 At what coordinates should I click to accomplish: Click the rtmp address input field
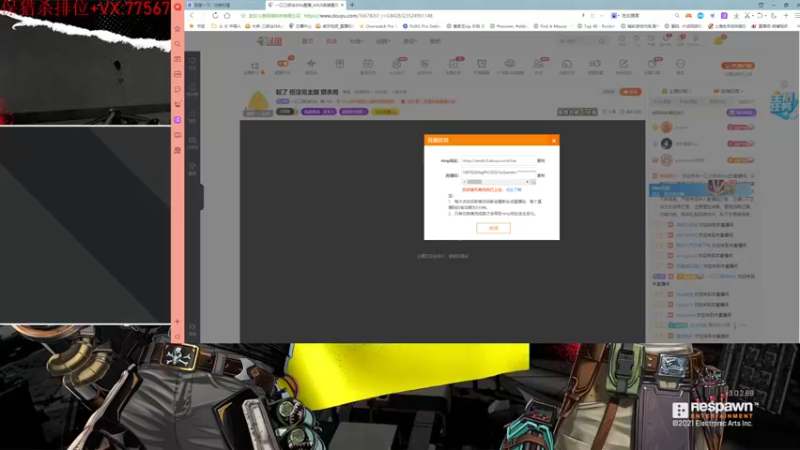[498, 161]
